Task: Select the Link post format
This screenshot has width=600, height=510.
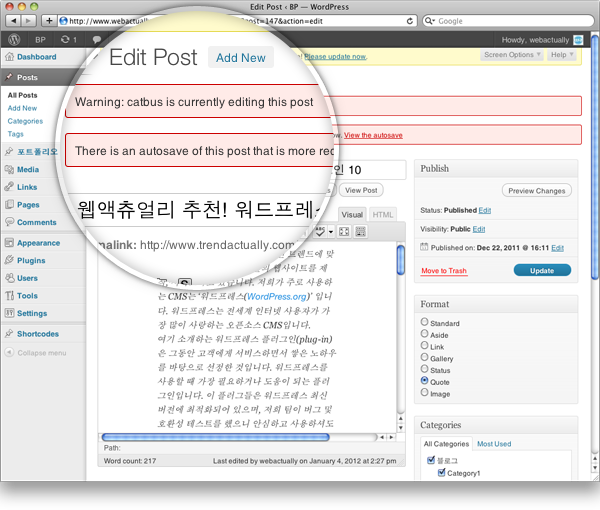Action: pyautogui.click(x=424, y=345)
